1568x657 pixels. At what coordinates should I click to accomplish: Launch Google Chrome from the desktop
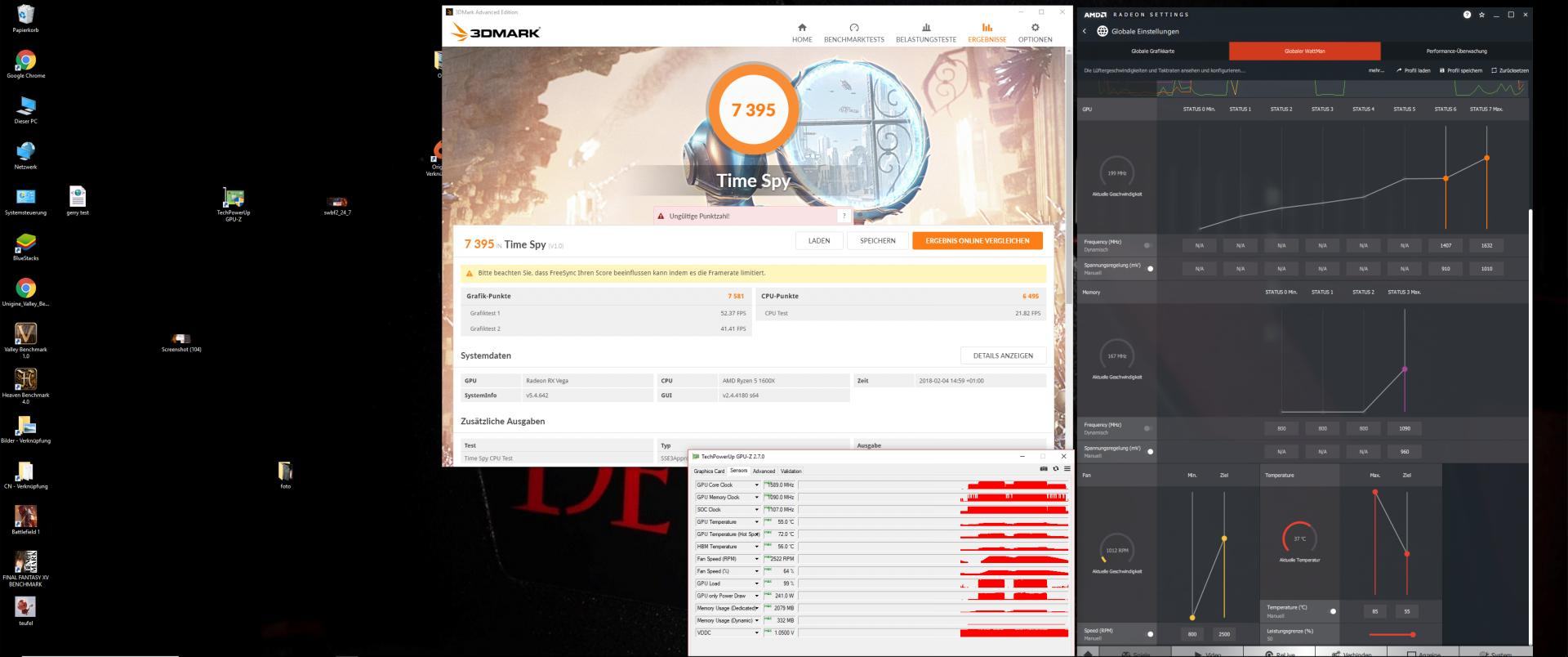point(25,65)
